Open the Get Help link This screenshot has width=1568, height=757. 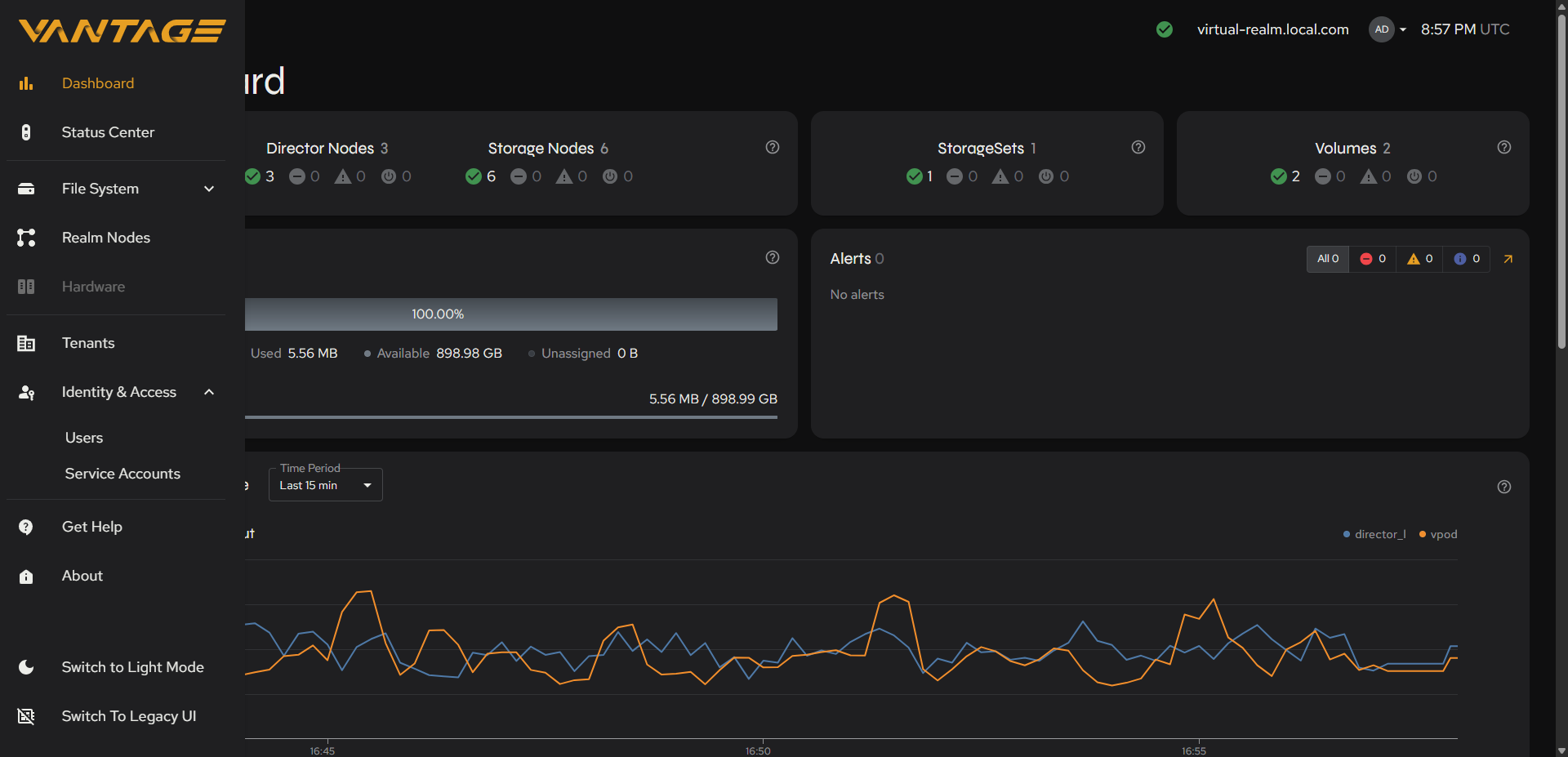pyautogui.click(x=92, y=527)
